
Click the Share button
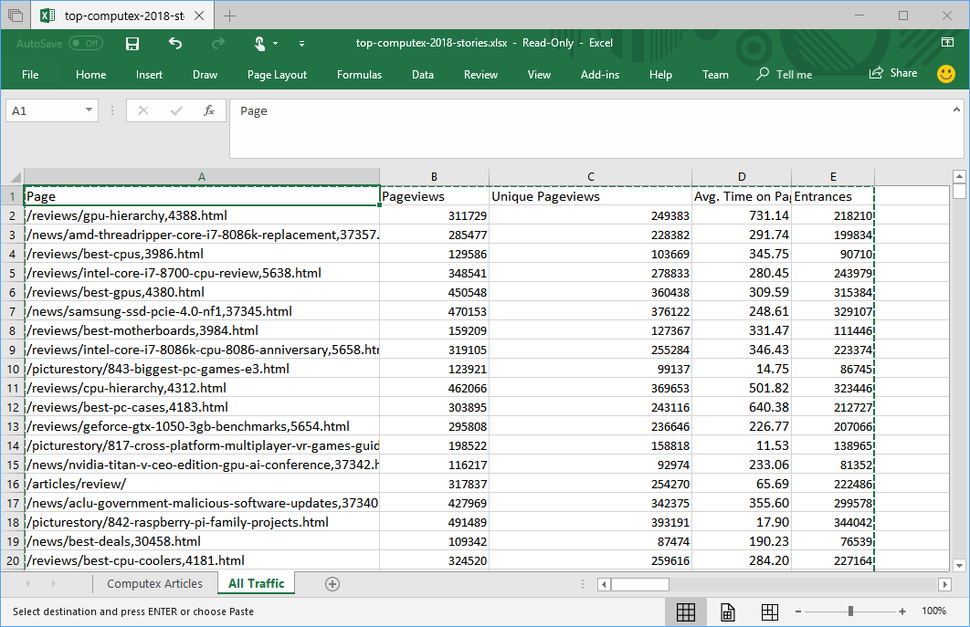point(893,73)
